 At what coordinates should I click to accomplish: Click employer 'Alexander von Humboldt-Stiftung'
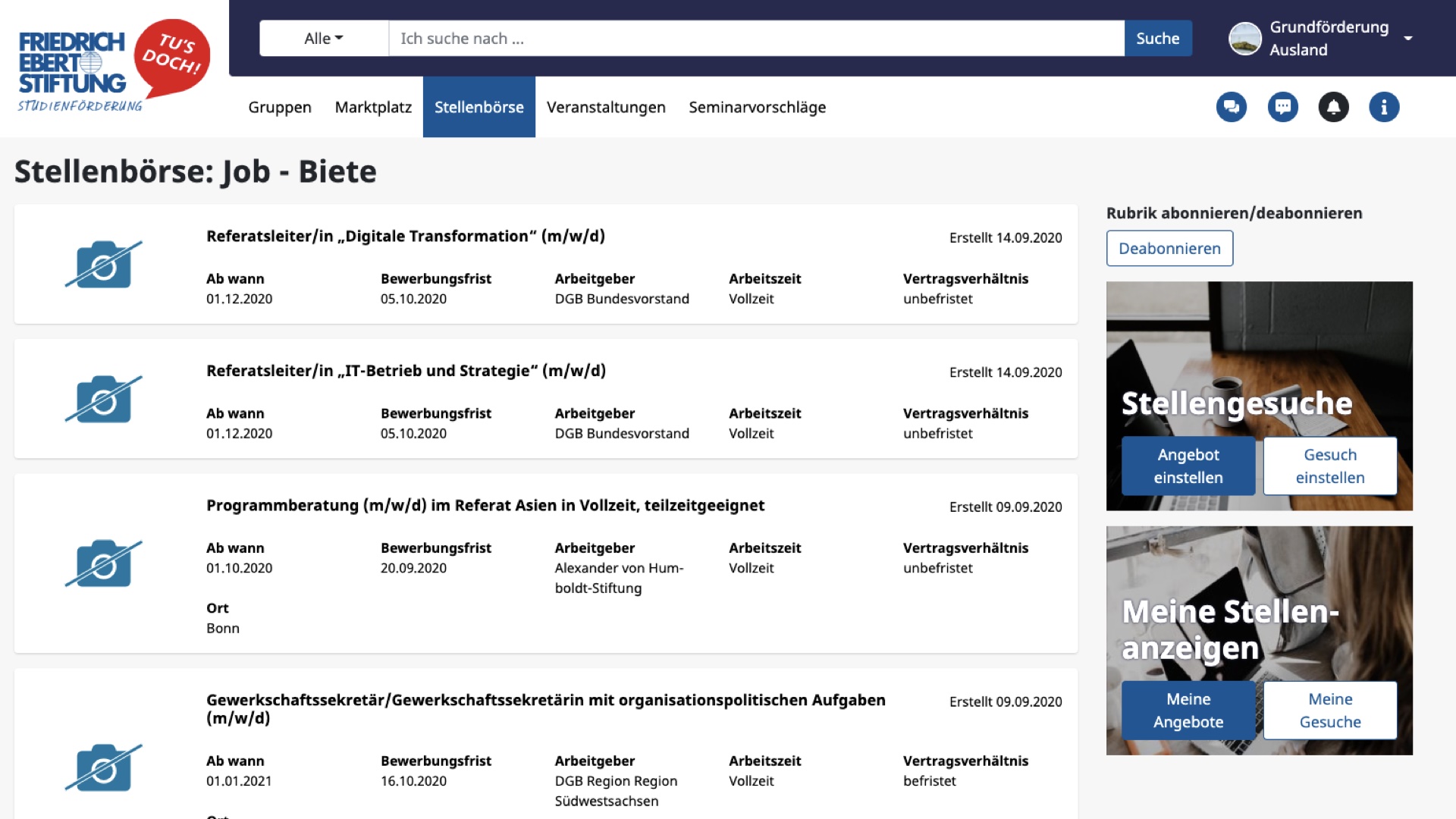pos(619,578)
